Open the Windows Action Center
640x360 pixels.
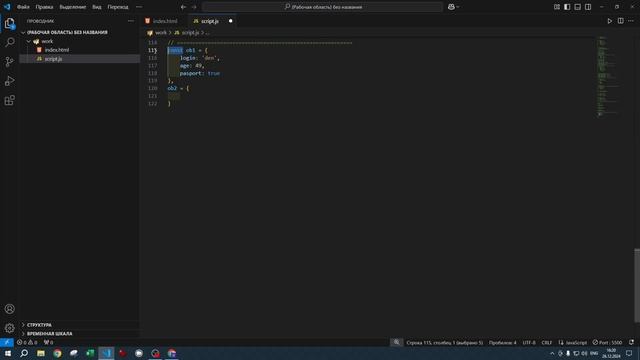[629, 353]
